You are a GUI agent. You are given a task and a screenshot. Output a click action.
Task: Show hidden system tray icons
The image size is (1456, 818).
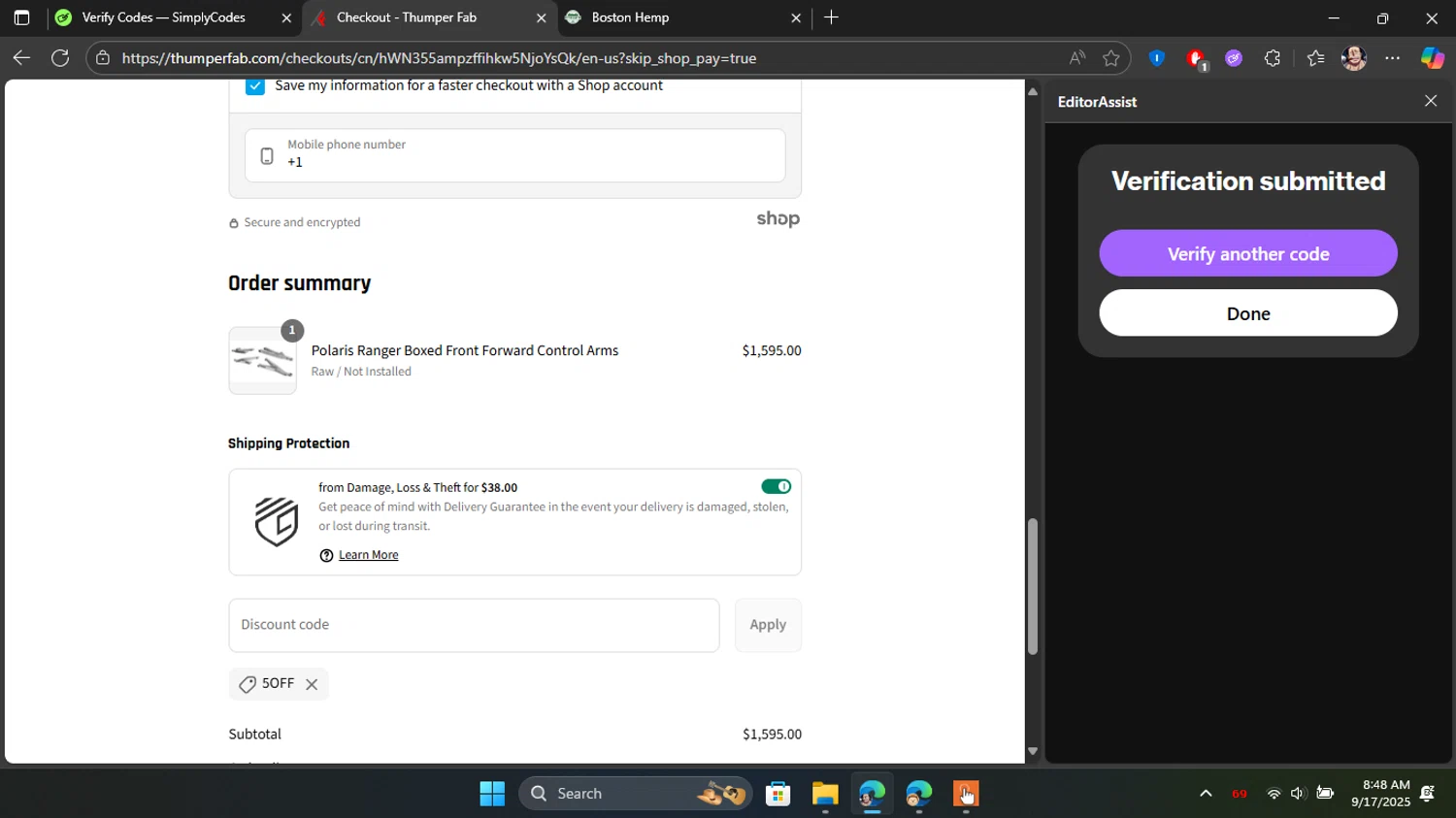[1206, 794]
